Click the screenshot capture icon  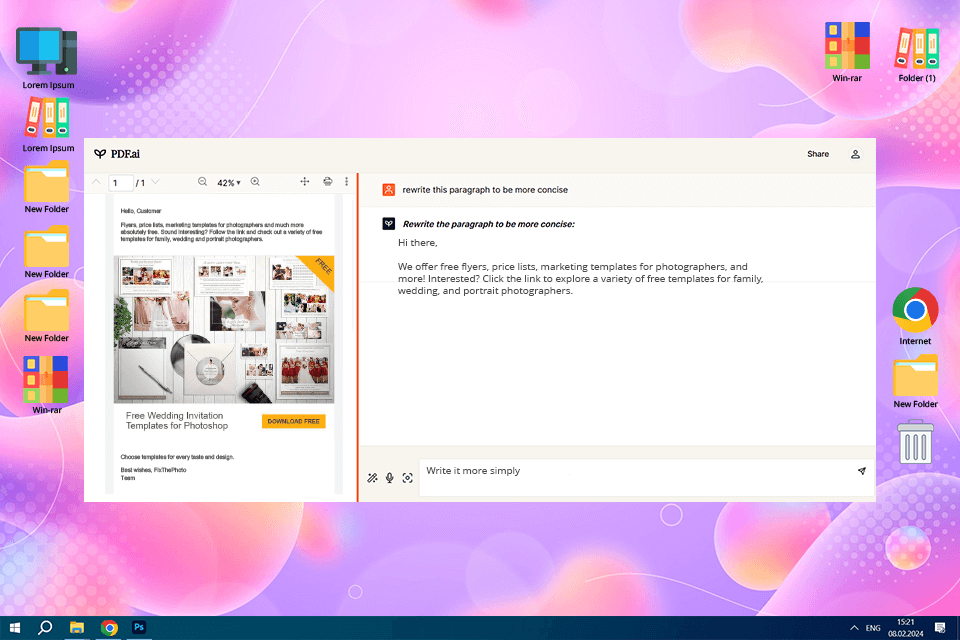point(407,478)
